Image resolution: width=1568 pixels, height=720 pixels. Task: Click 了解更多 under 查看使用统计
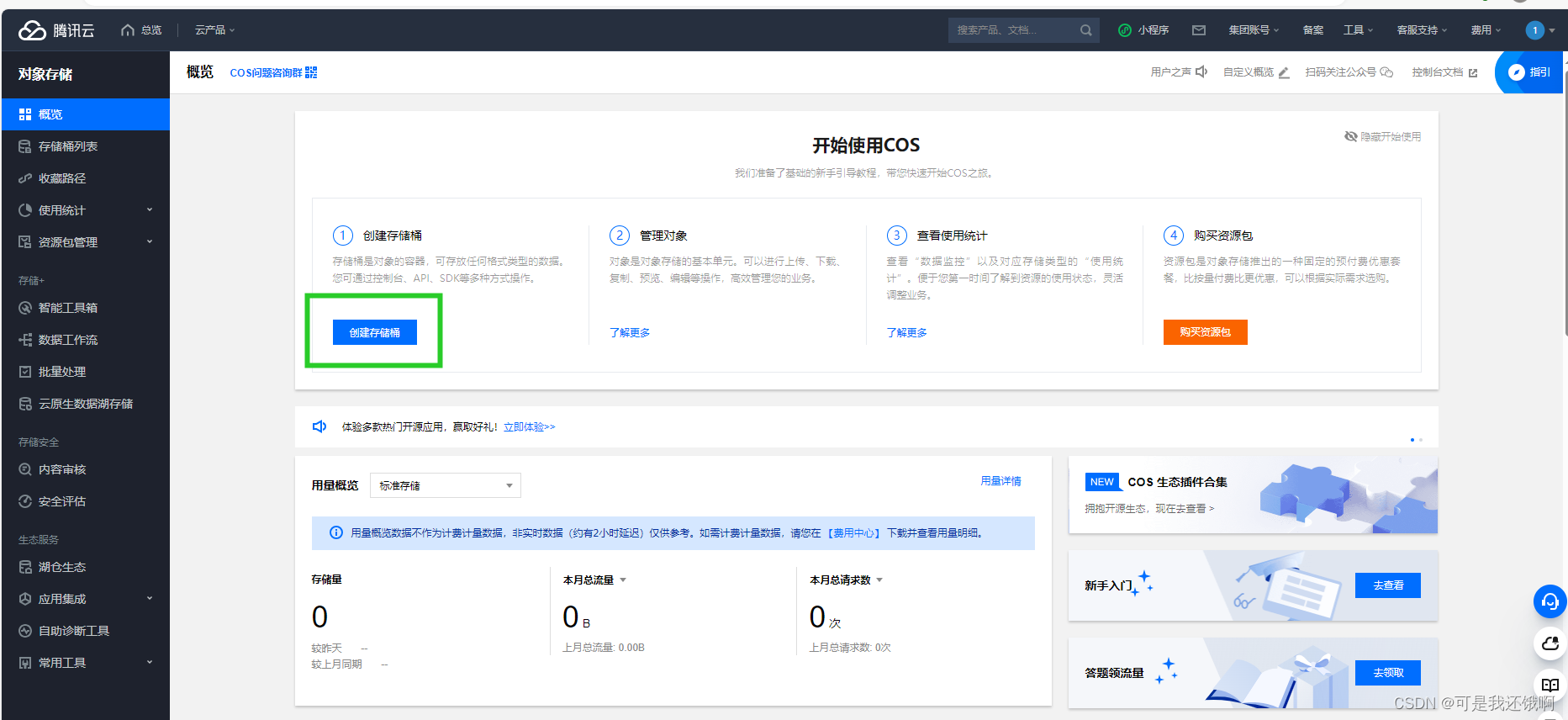906,333
